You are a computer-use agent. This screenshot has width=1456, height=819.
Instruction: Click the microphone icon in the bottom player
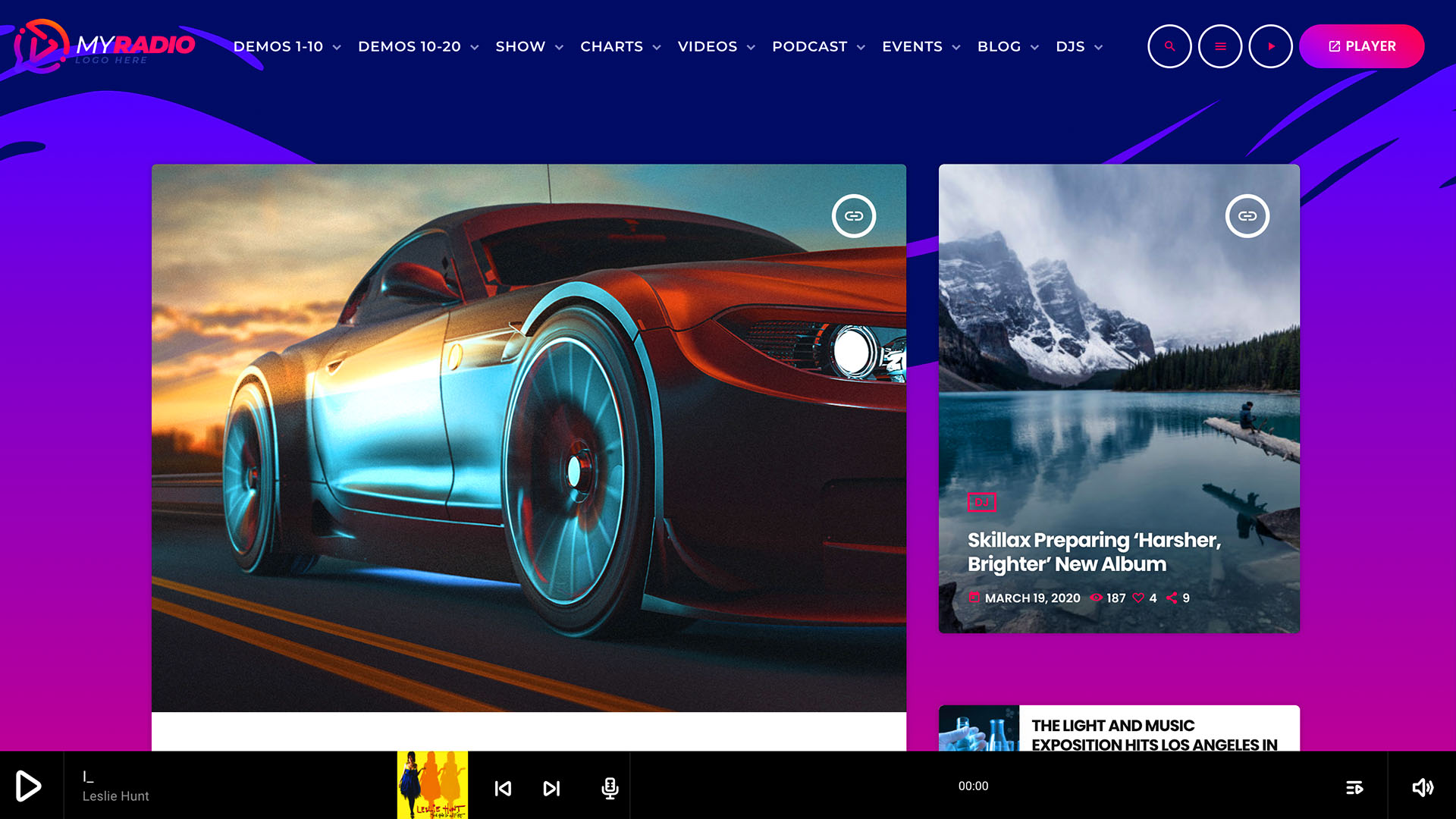610,787
